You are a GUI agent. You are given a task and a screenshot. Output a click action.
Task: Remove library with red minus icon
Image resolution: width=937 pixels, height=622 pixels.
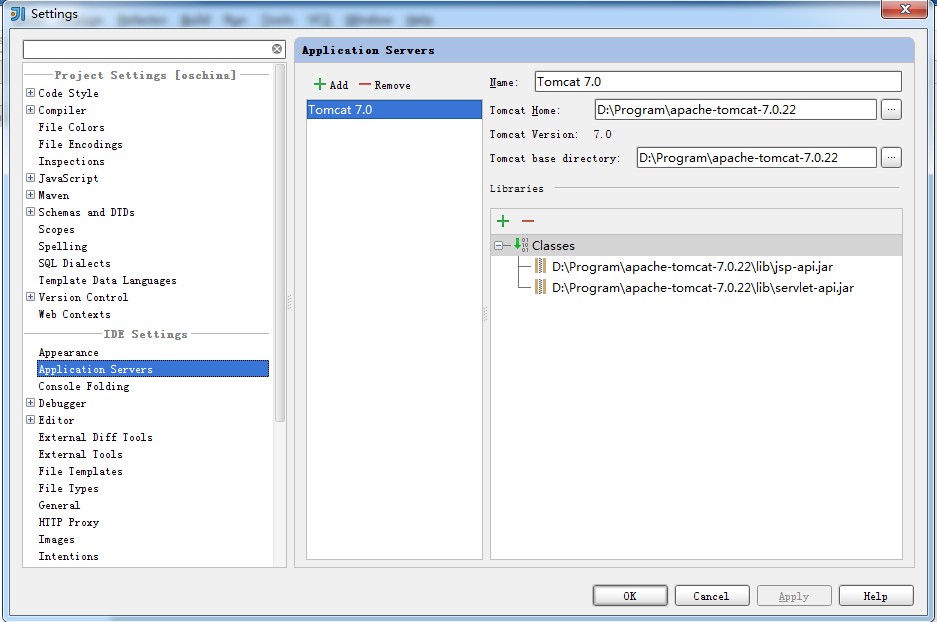(x=528, y=221)
